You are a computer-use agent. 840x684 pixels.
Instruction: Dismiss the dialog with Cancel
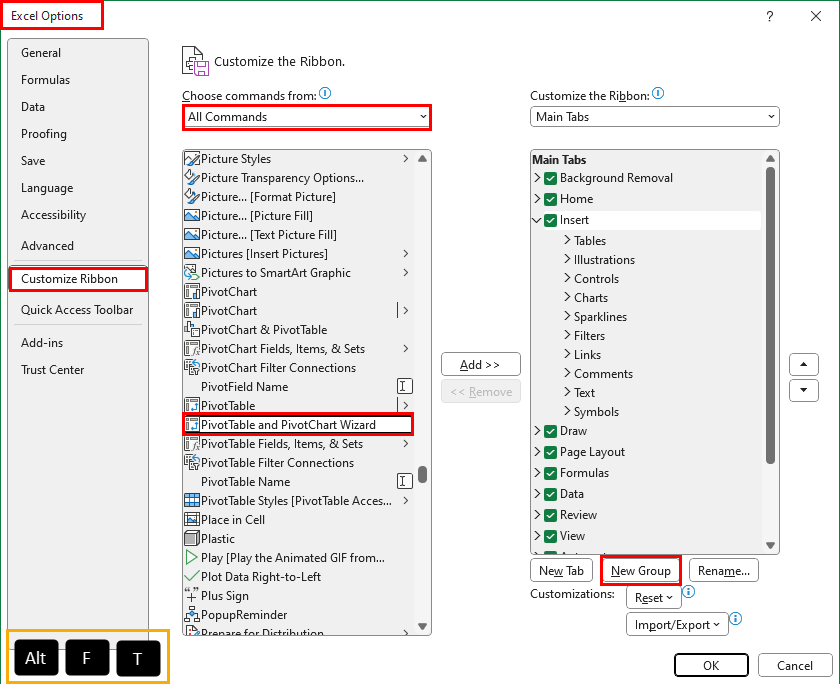point(795,665)
